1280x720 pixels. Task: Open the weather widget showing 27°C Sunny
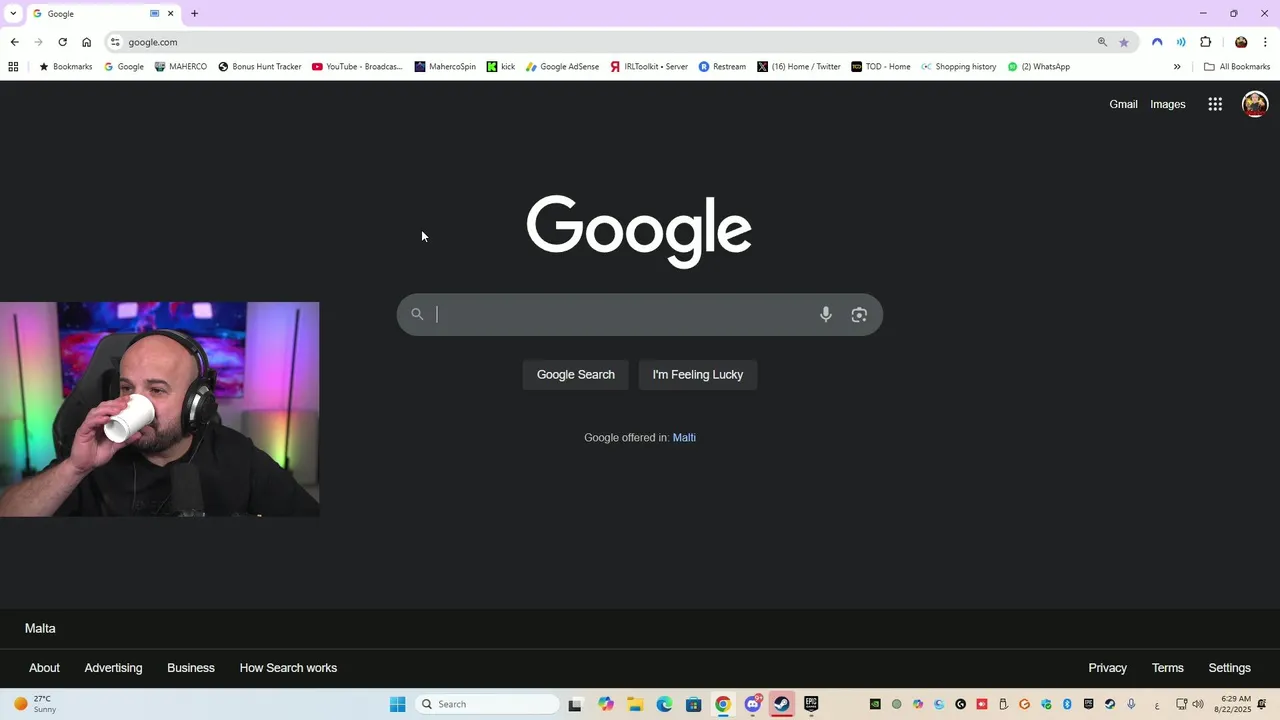click(34, 704)
